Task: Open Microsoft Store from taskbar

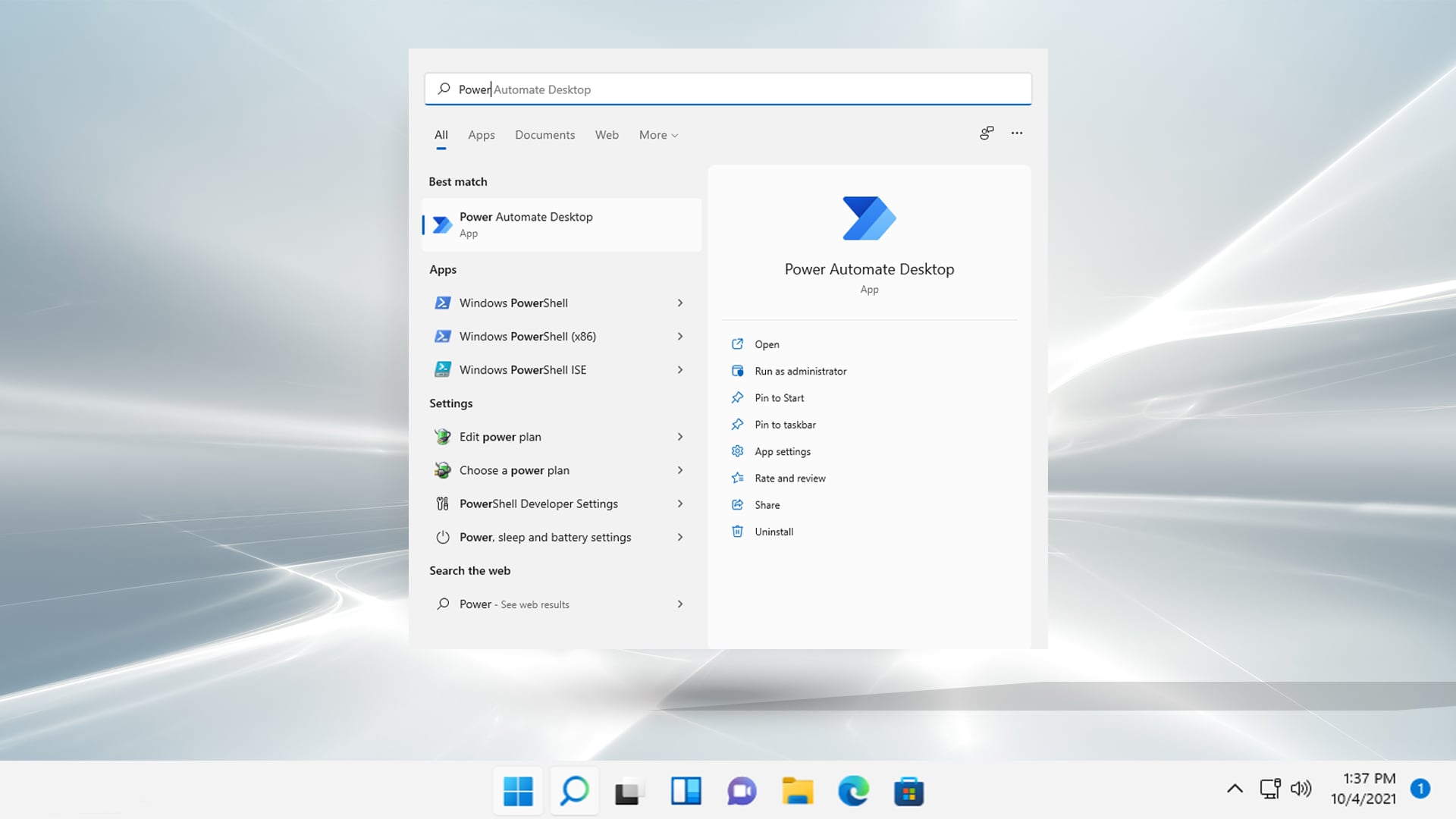Action: (x=908, y=791)
